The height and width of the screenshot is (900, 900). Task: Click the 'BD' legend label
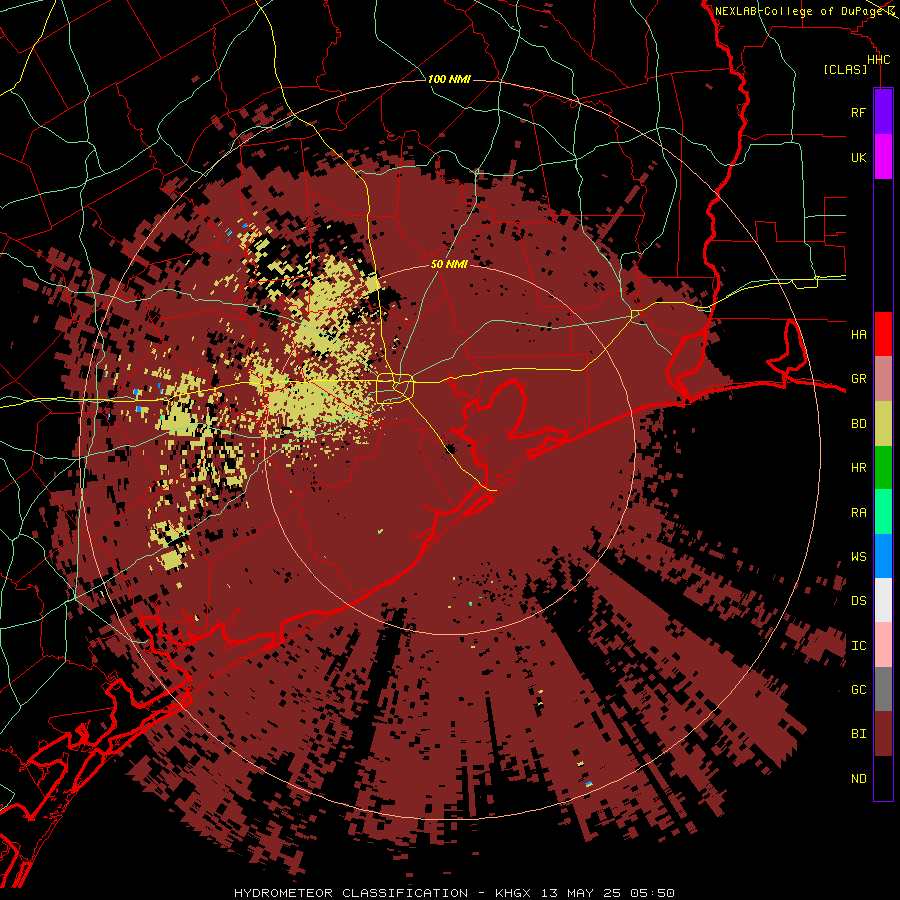858,424
